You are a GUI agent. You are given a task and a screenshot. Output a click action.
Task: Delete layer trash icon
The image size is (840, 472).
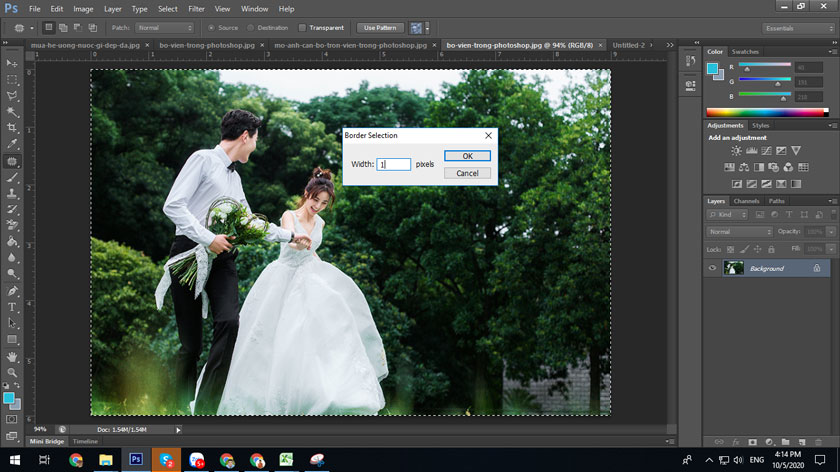pyautogui.click(x=819, y=442)
